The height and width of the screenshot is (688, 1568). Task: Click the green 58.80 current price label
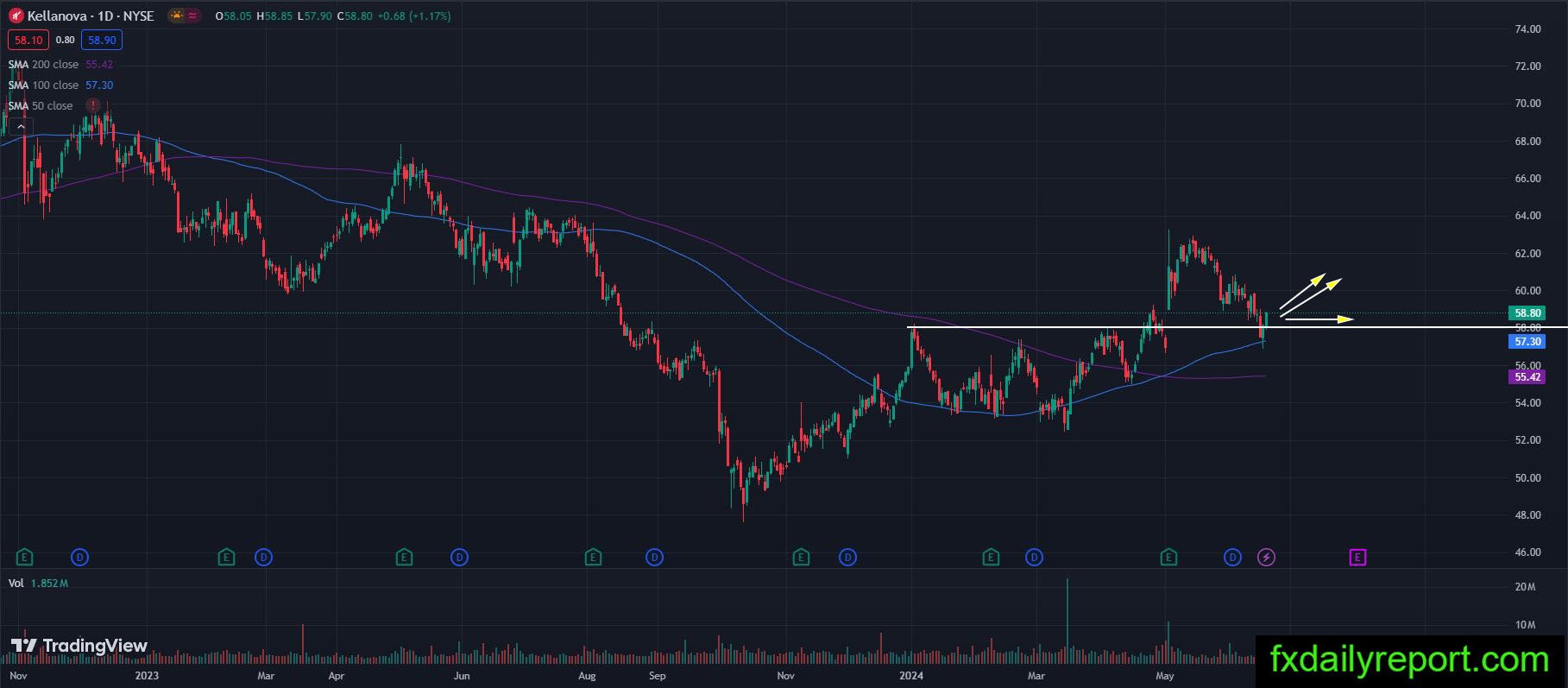click(x=1527, y=313)
